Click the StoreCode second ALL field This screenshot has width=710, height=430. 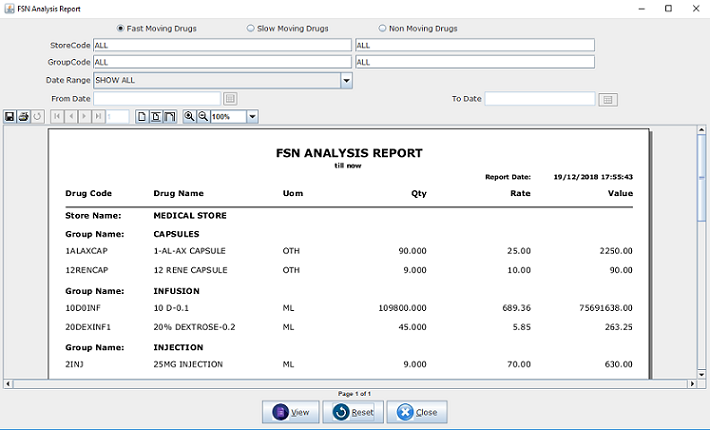475,45
